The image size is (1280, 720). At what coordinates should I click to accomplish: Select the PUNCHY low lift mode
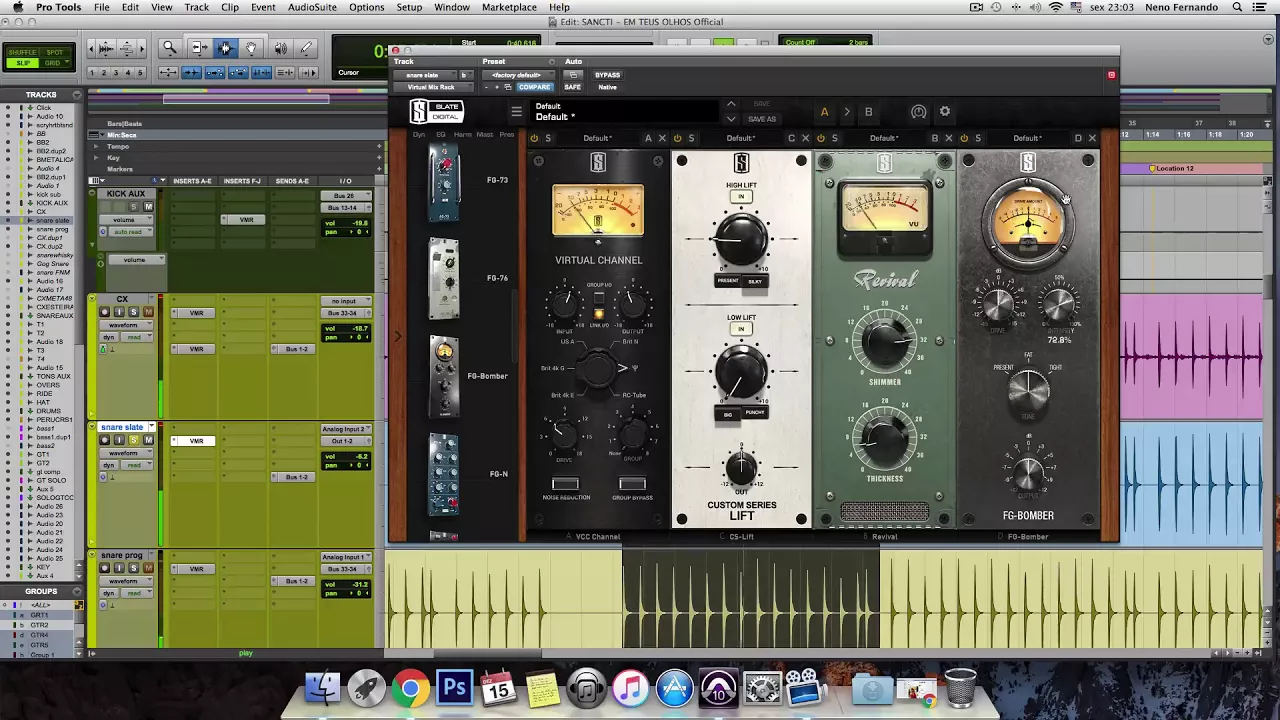(x=755, y=413)
